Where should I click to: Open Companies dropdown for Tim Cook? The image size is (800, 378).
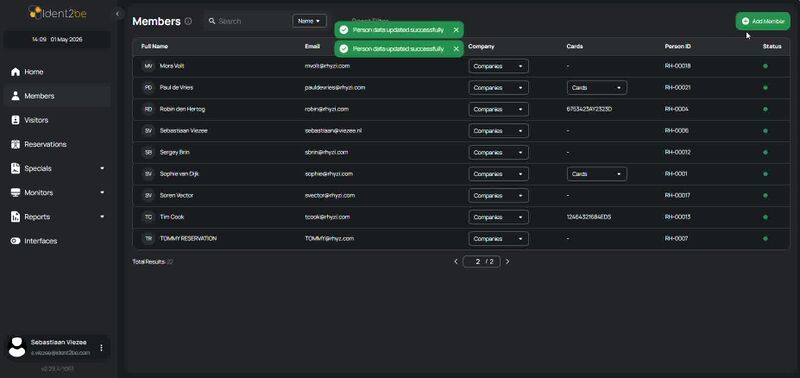point(498,217)
